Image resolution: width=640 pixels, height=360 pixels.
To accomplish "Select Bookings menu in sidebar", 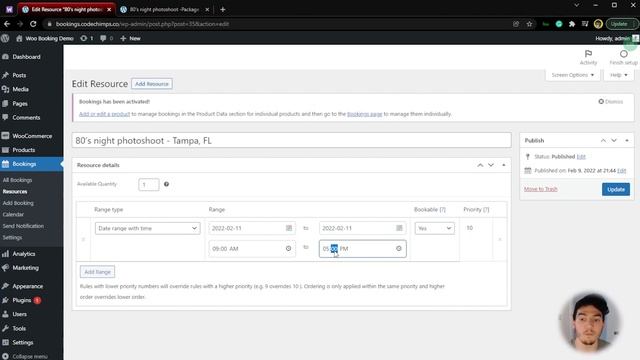I will [31, 164].
